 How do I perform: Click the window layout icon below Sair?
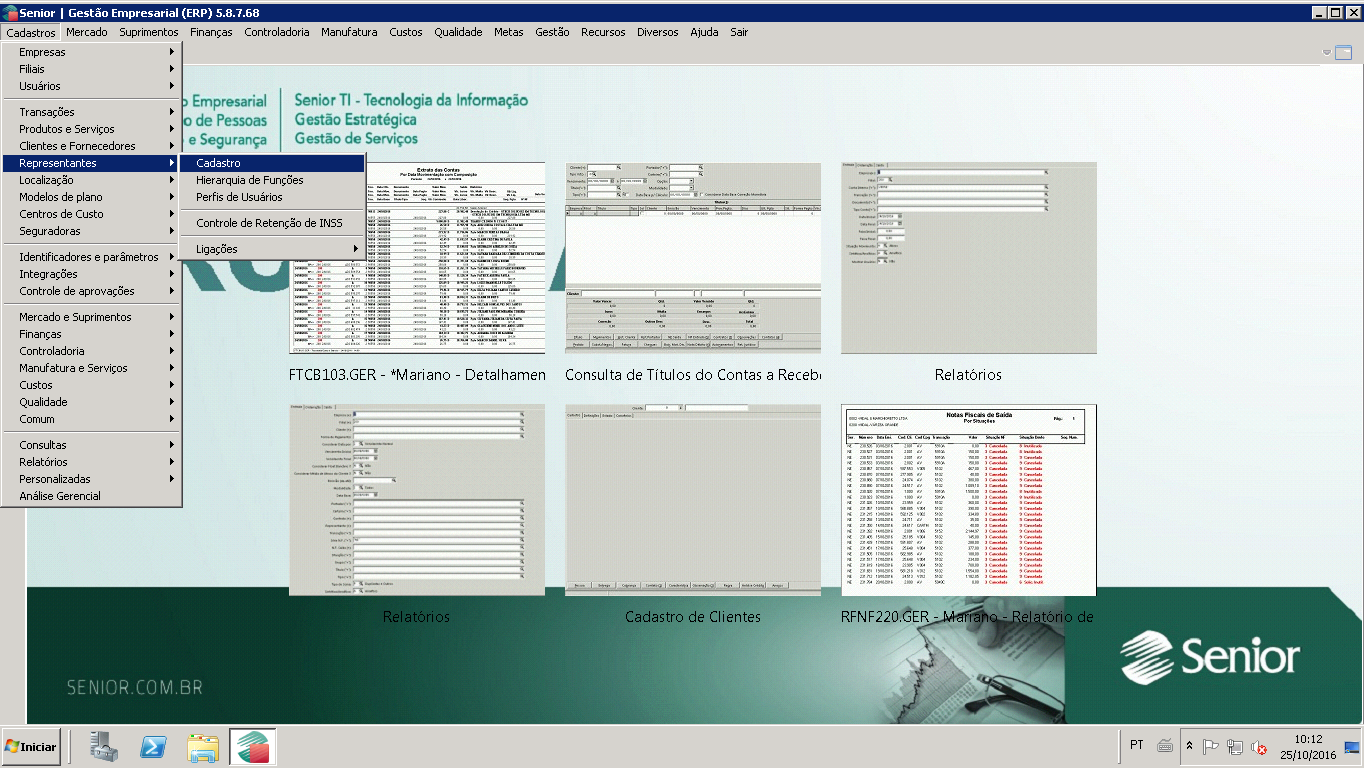tap(1344, 52)
